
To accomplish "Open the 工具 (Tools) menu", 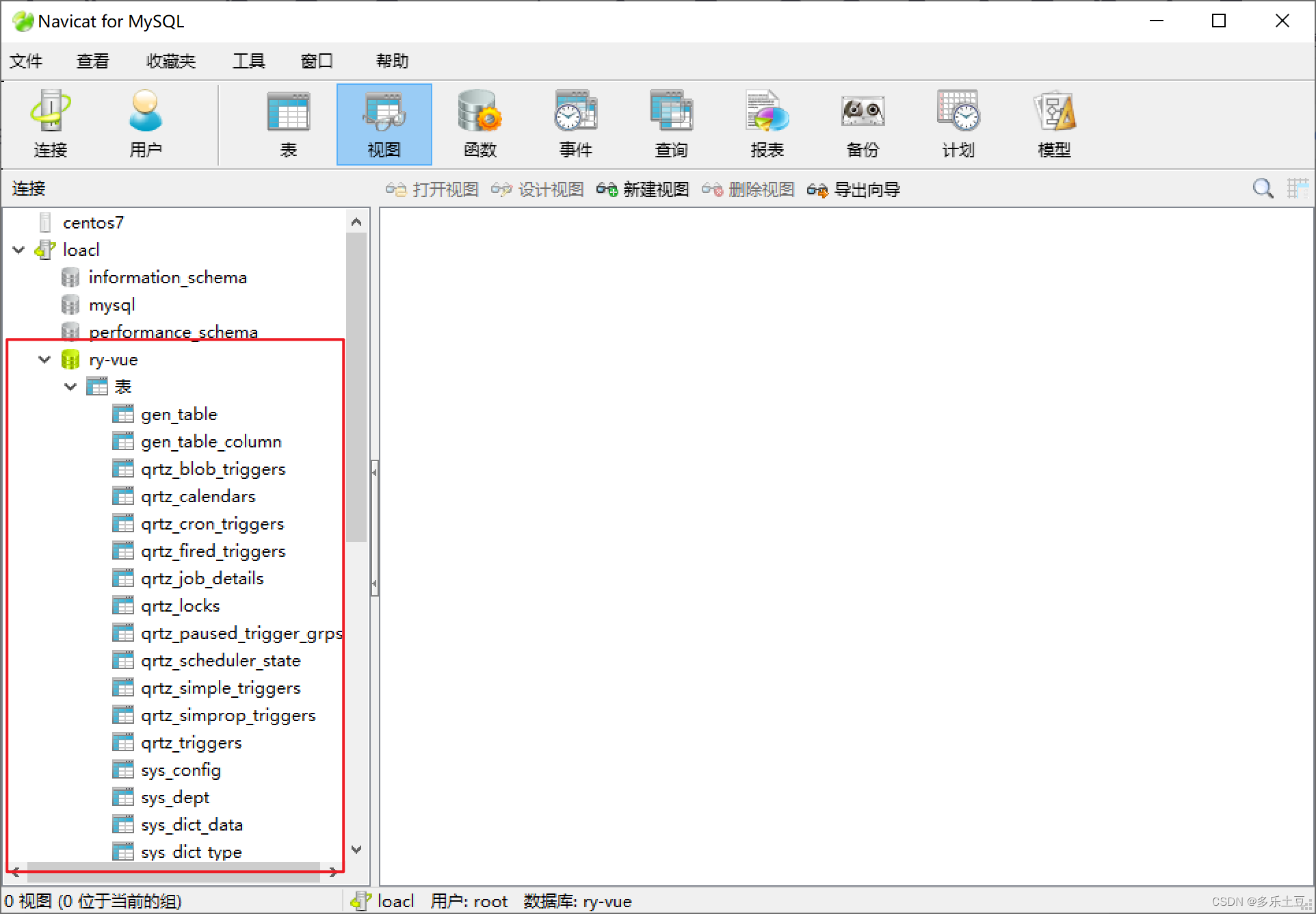I will tap(248, 62).
